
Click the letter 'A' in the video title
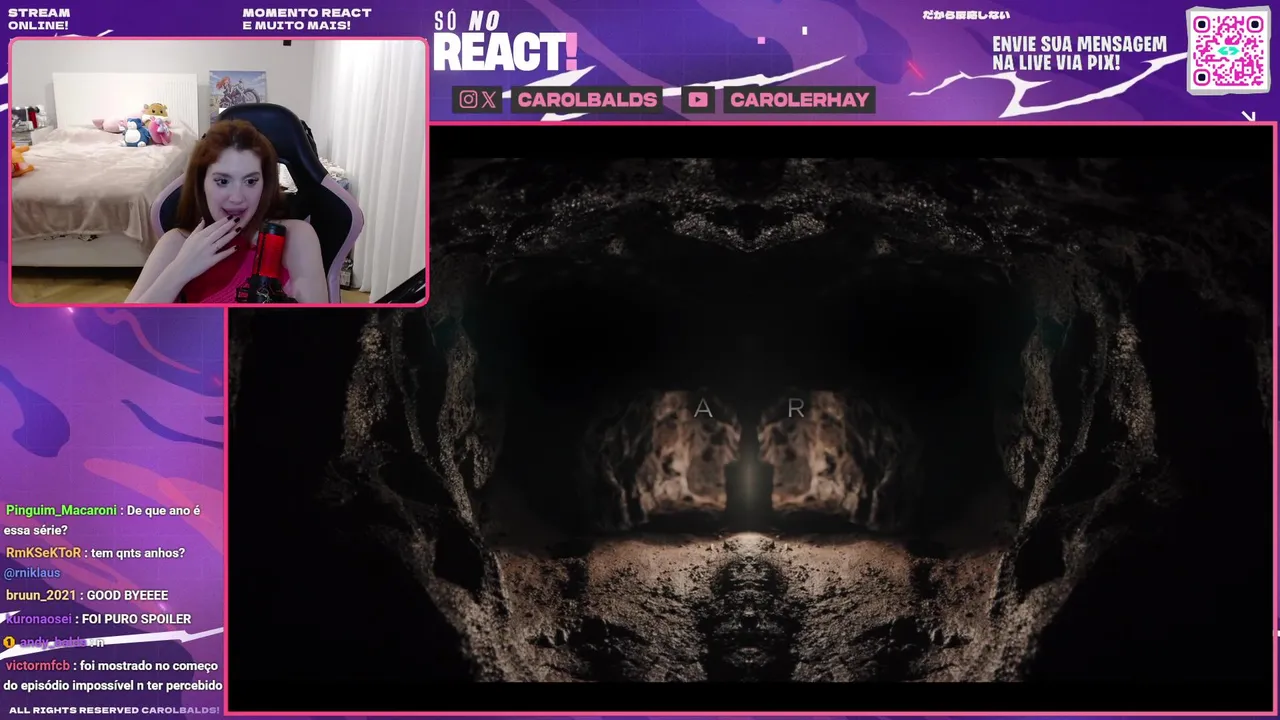703,408
